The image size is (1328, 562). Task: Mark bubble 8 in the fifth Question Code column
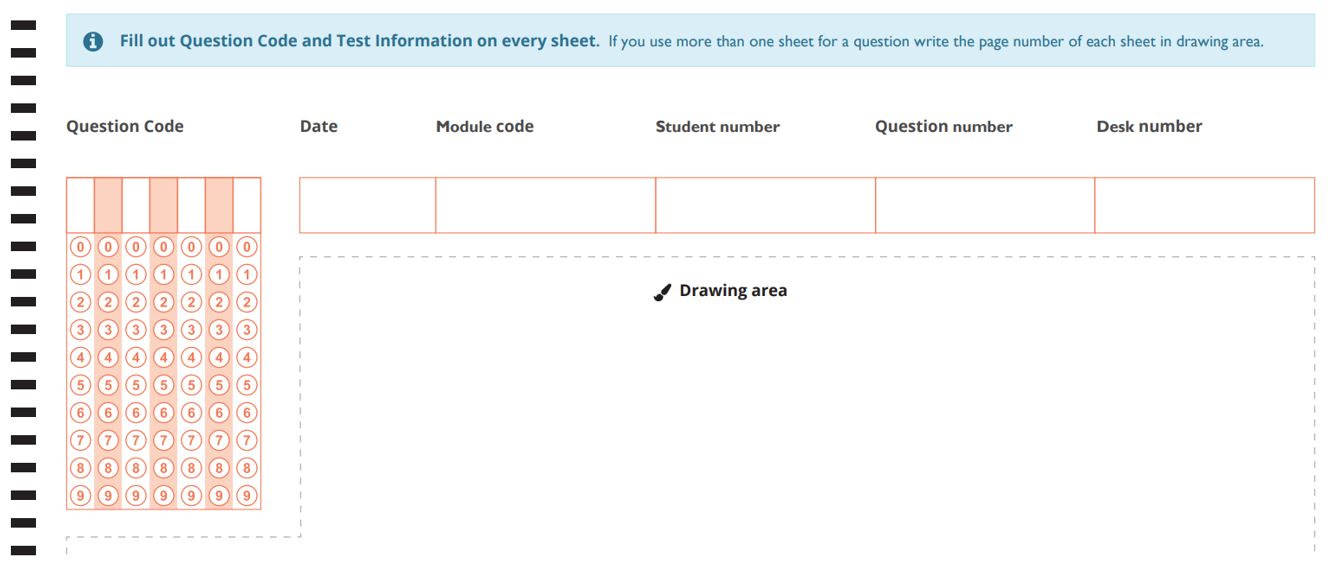(x=191, y=467)
